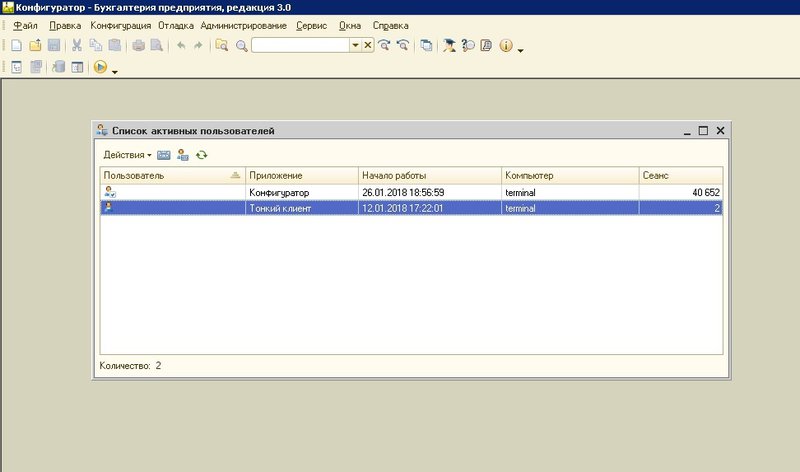
Task: Open the Окна menu
Action: tap(349, 26)
